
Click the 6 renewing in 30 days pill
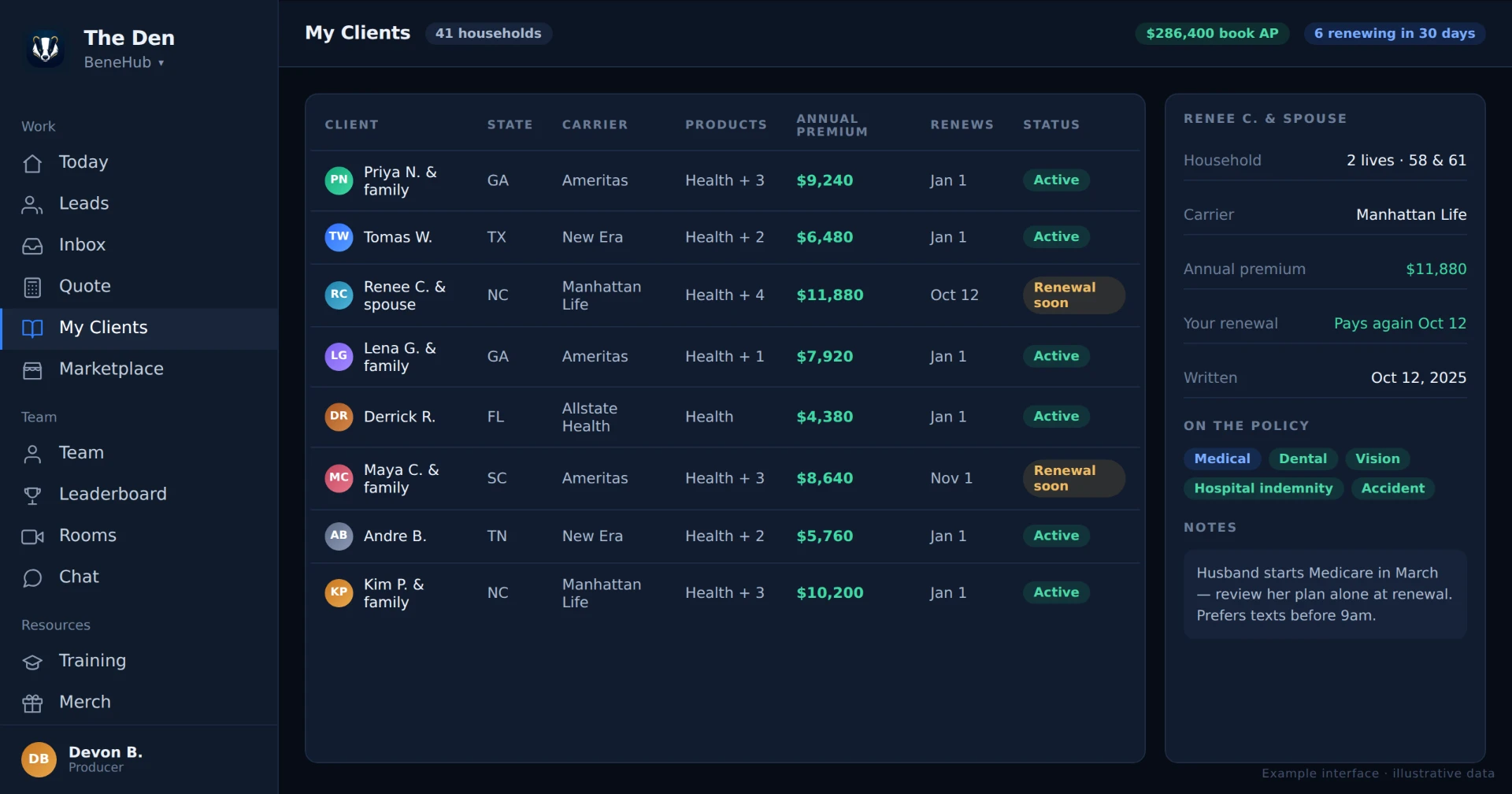tap(1394, 33)
